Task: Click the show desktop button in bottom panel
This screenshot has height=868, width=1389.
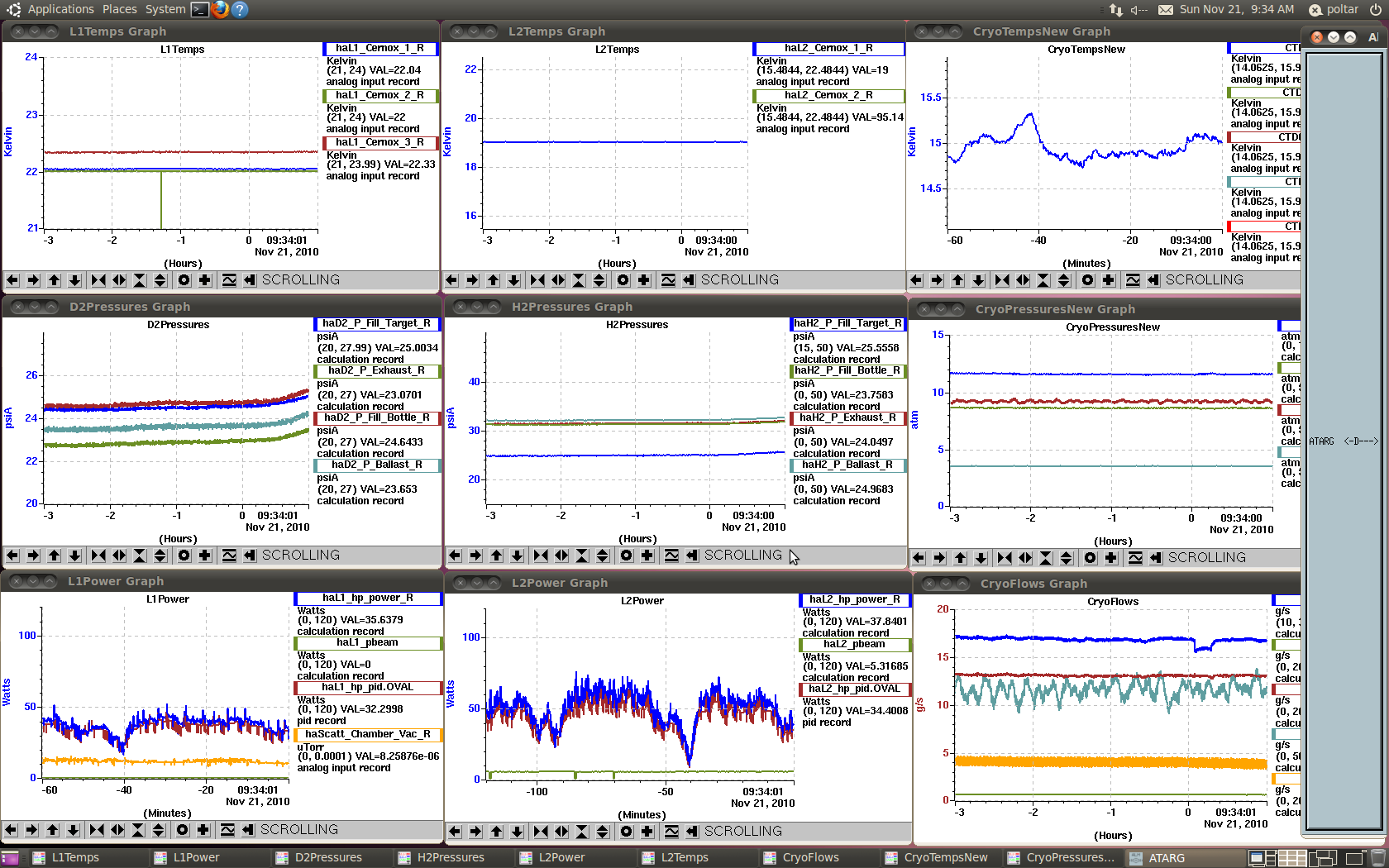Action: tap(9, 858)
